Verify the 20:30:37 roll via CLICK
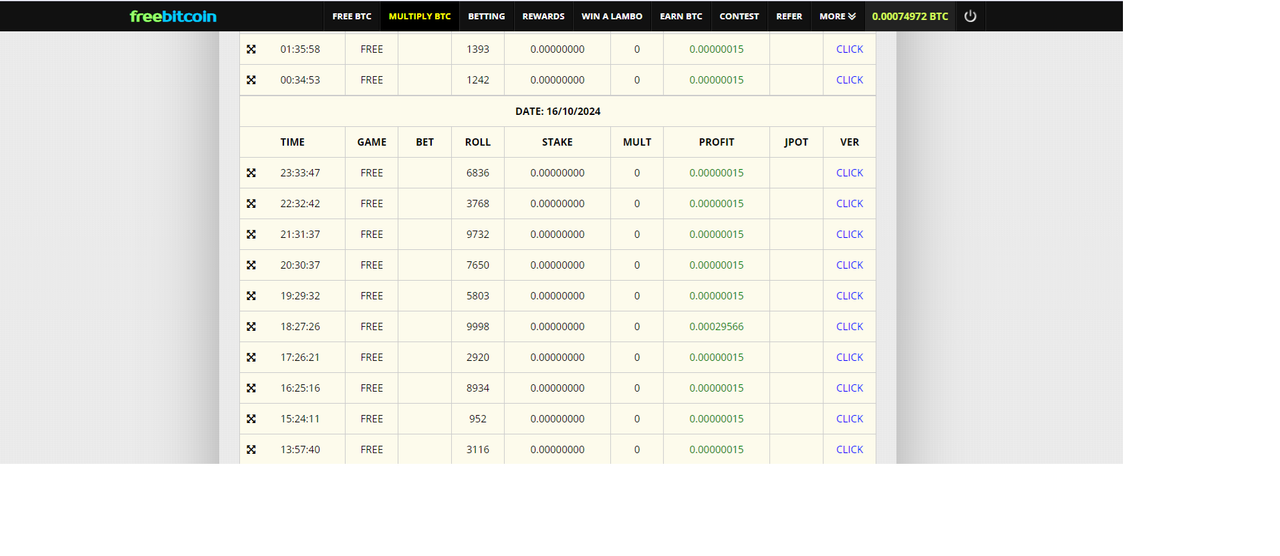 tap(850, 265)
